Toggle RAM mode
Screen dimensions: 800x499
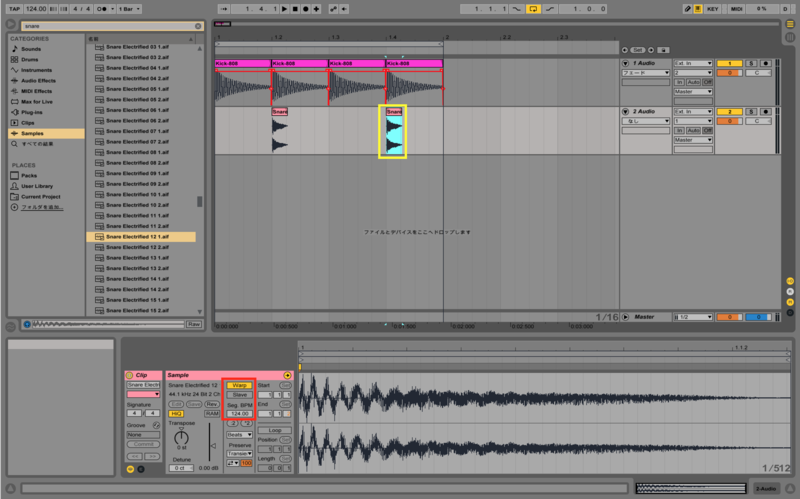point(212,414)
